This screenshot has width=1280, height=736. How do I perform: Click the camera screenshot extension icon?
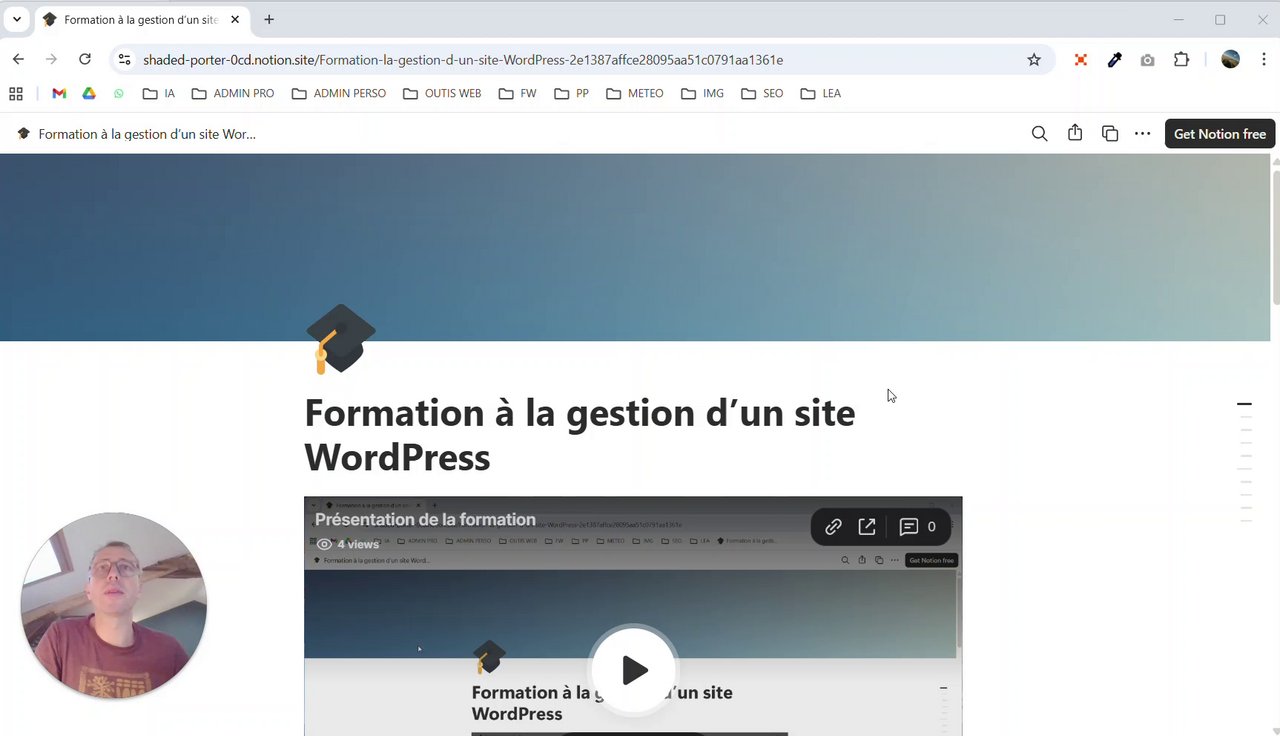[1147, 60]
